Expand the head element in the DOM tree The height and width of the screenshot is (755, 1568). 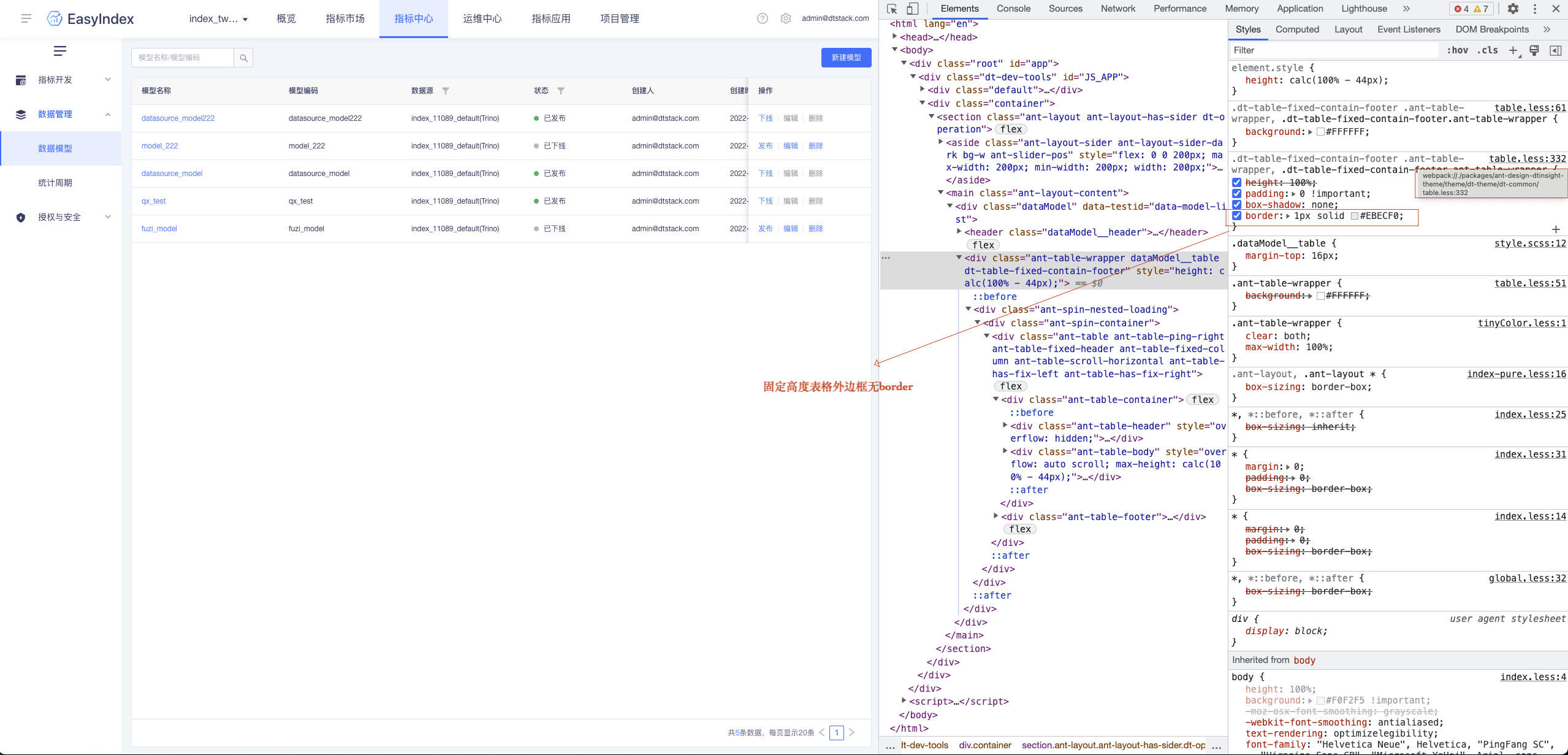pyautogui.click(x=896, y=37)
